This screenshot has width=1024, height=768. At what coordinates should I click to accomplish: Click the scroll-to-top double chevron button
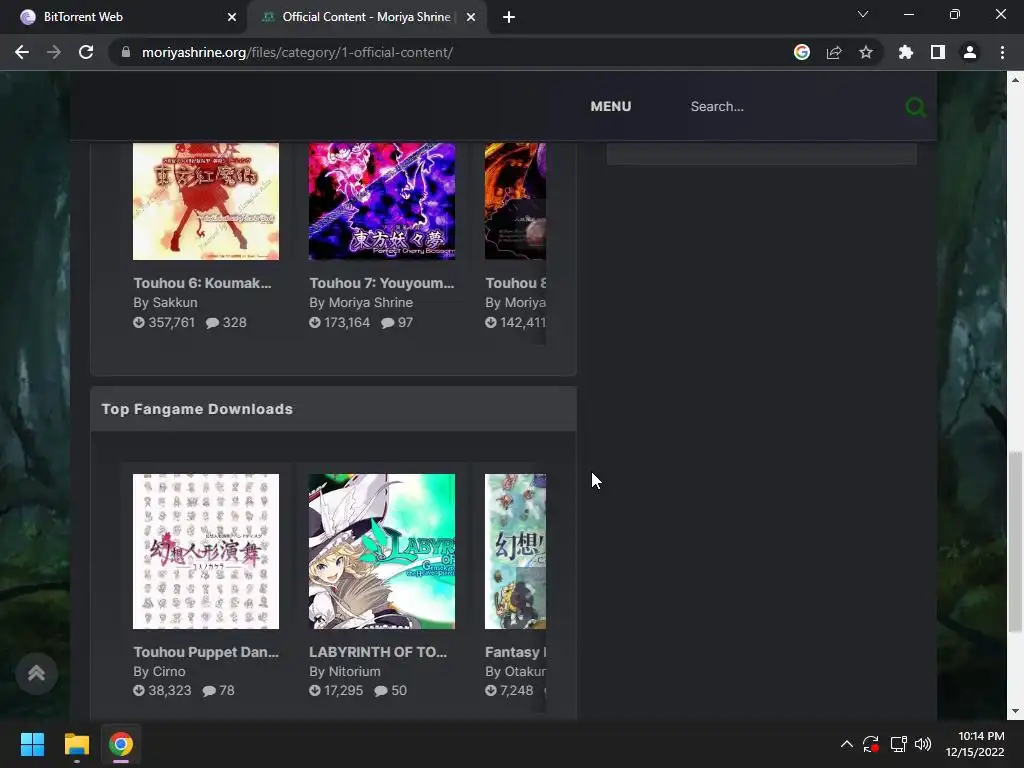37,673
